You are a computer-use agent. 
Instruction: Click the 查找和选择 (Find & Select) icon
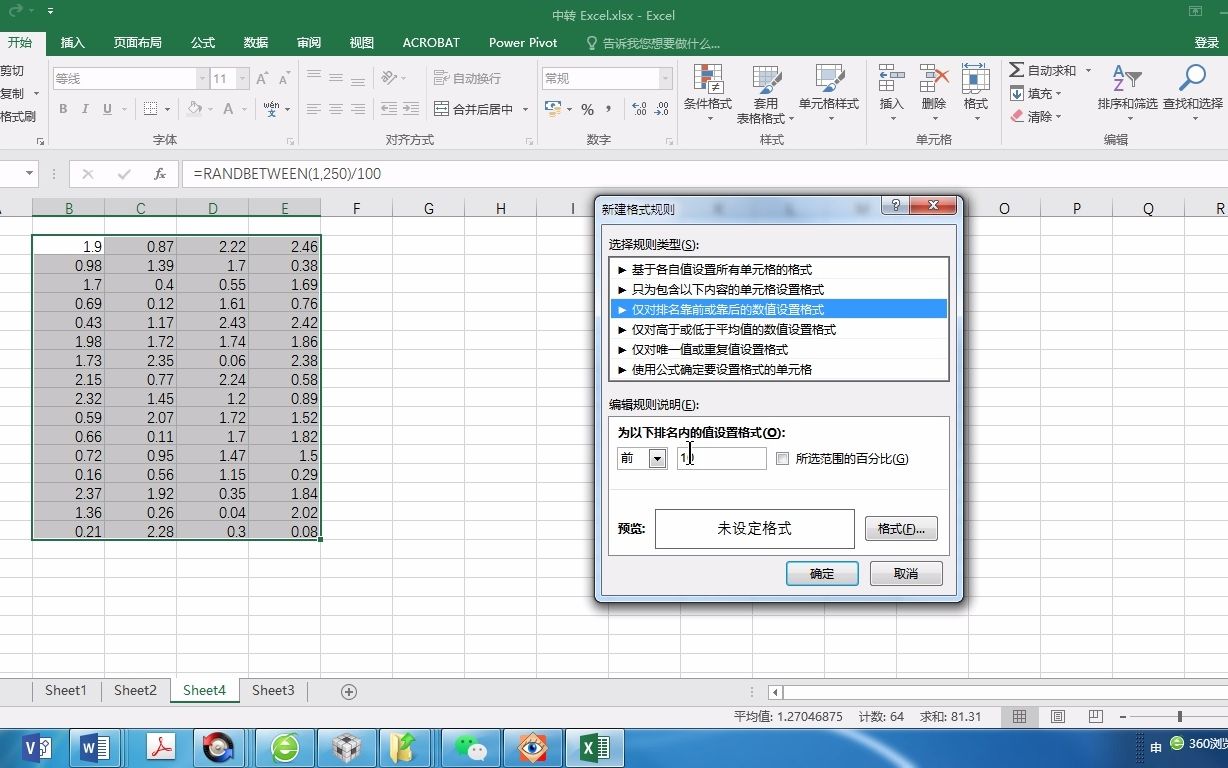pos(1192,90)
